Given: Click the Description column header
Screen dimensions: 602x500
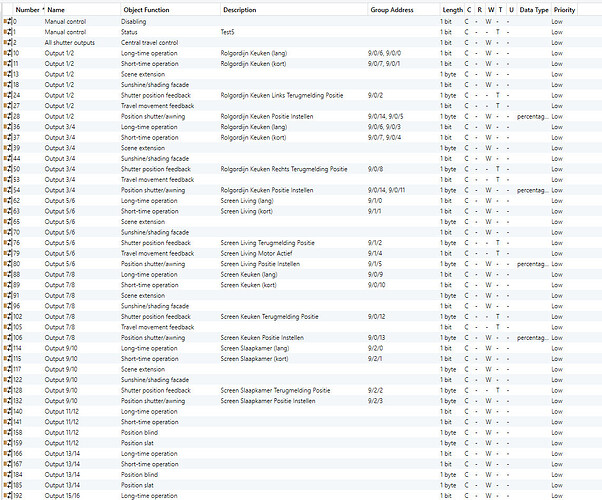Looking at the screenshot, I should point(240,9).
